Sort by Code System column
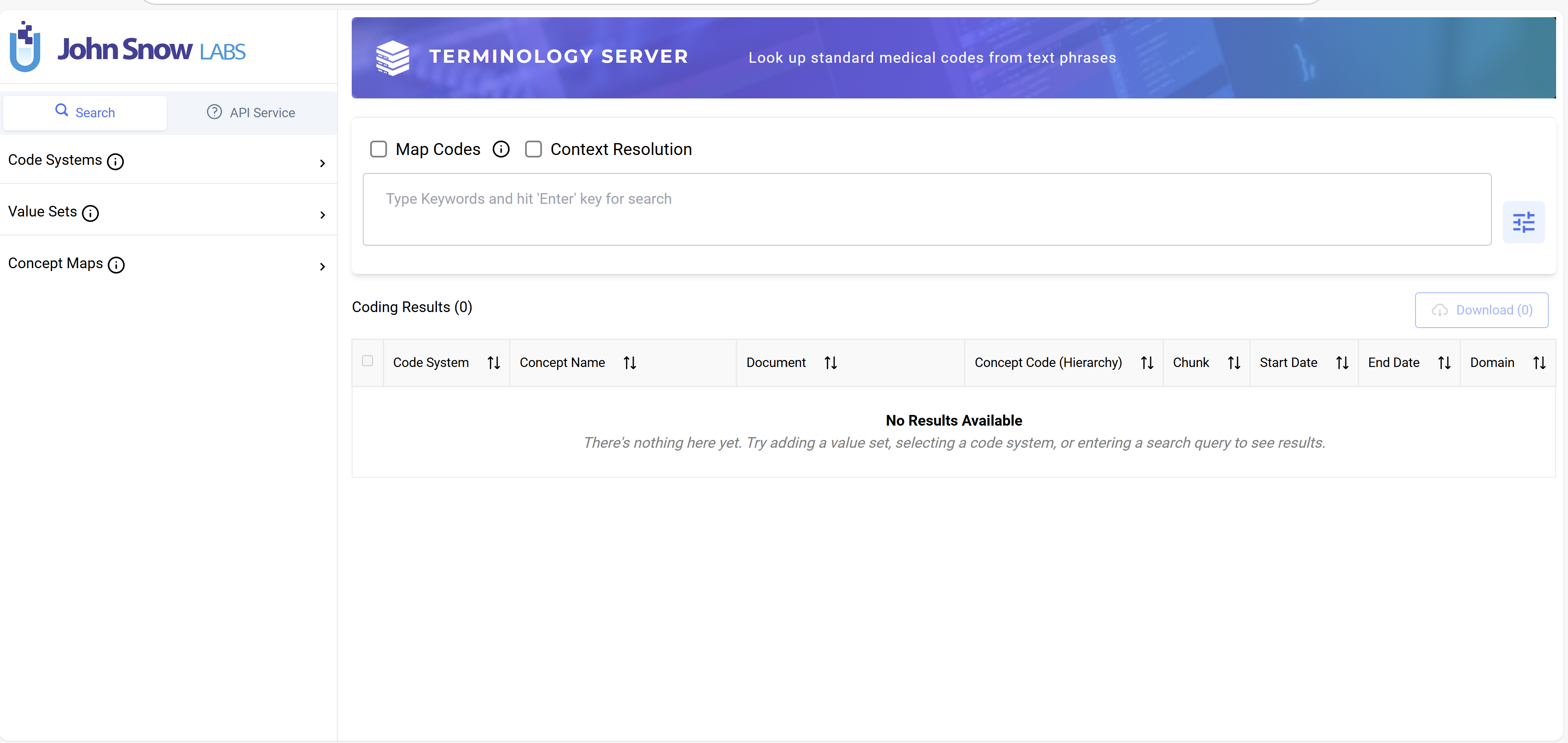 point(494,363)
